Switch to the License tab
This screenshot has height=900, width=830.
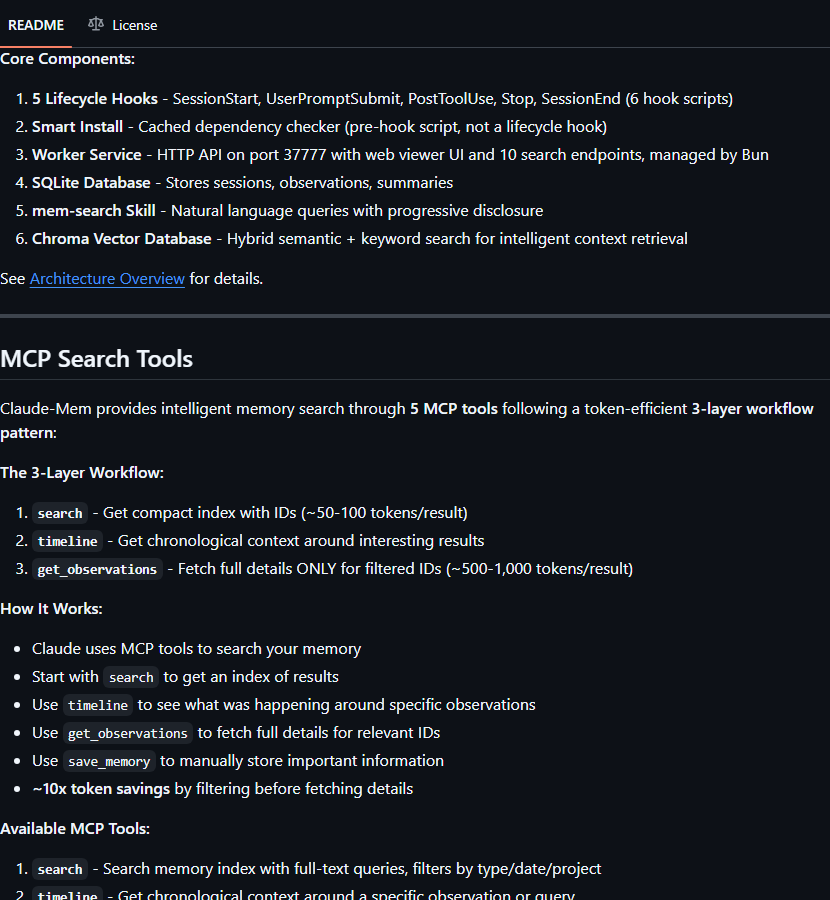coord(122,25)
